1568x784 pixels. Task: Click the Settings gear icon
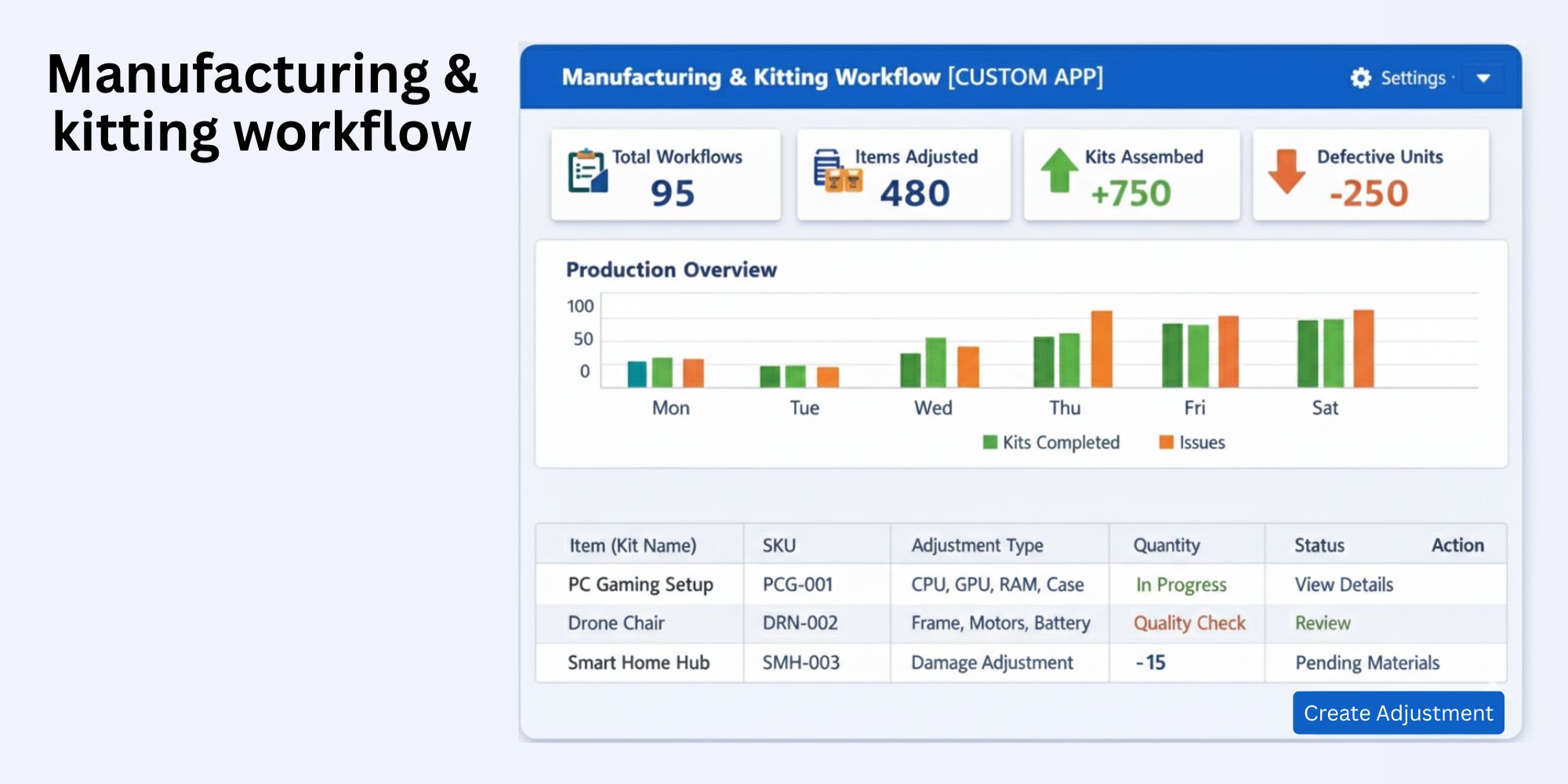(x=1360, y=78)
